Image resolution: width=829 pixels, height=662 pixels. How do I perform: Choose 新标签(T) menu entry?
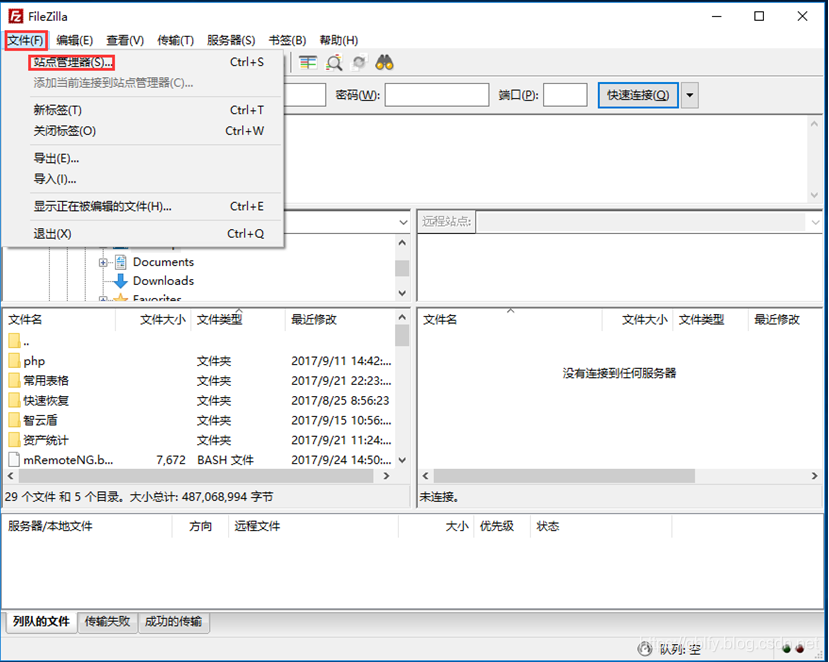pyautogui.click(x=144, y=110)
